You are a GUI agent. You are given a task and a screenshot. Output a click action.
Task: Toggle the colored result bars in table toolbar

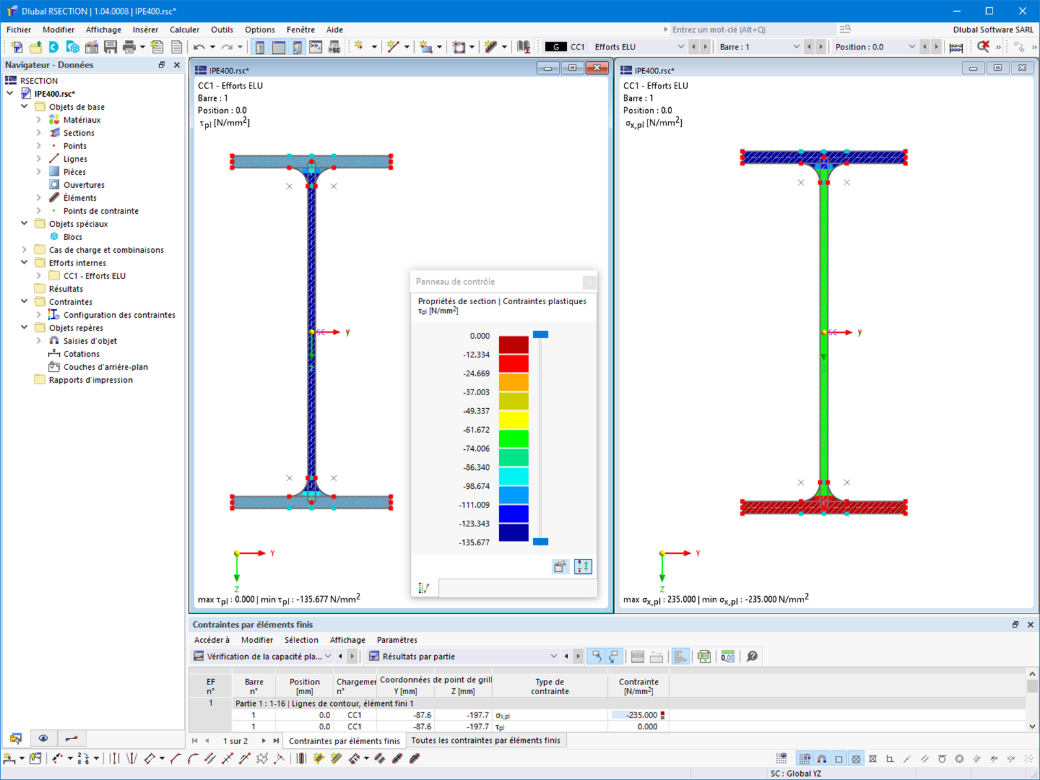coord(680,657)
